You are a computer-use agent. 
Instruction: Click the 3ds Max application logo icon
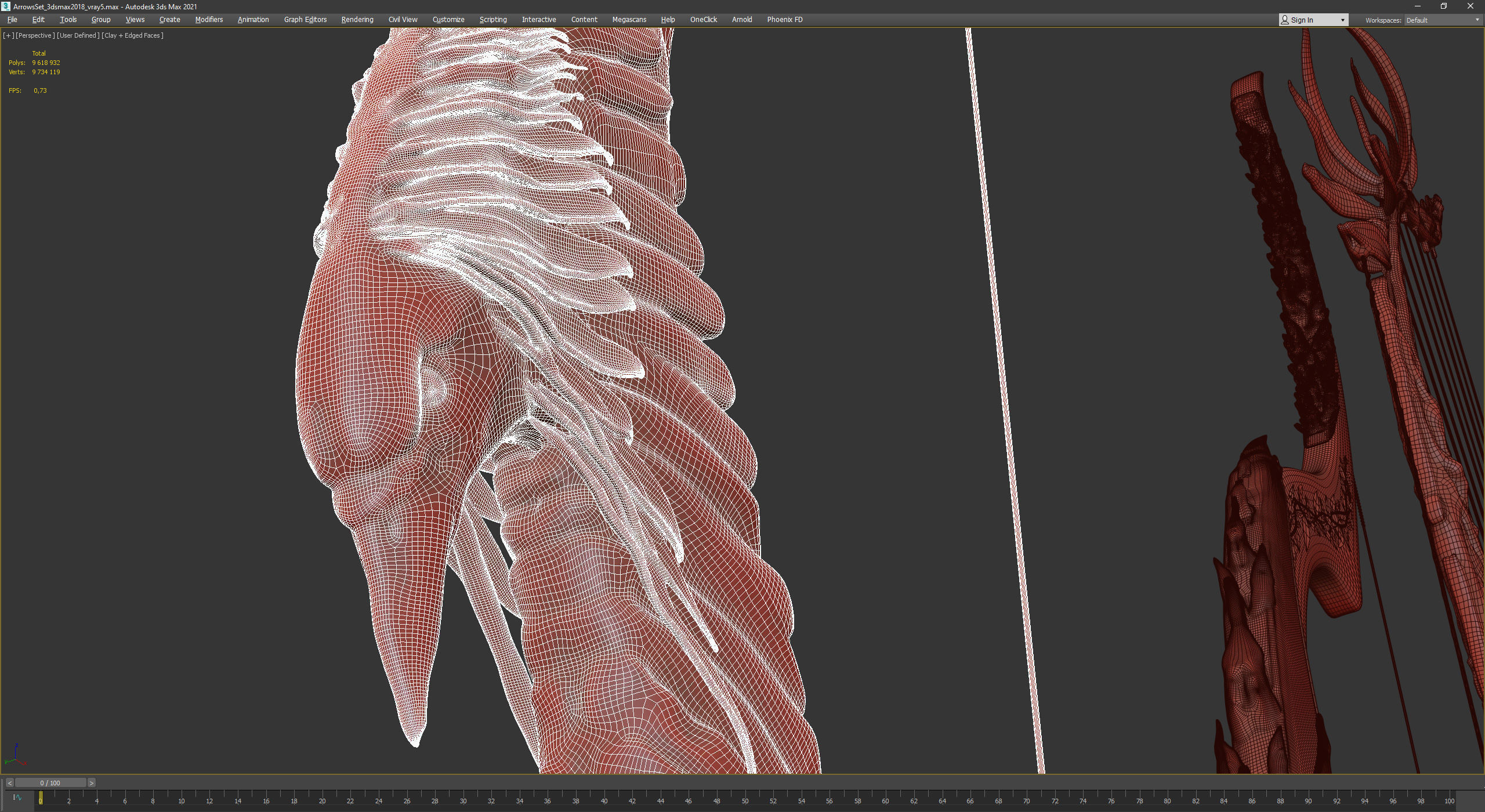point(6,6)
